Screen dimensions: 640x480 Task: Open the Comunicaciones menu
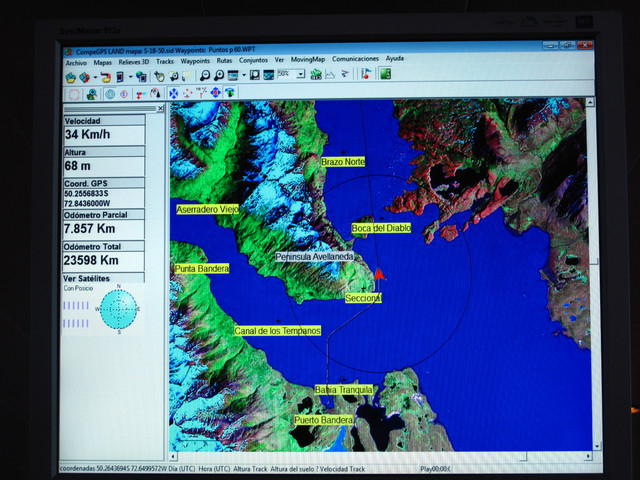355,59
